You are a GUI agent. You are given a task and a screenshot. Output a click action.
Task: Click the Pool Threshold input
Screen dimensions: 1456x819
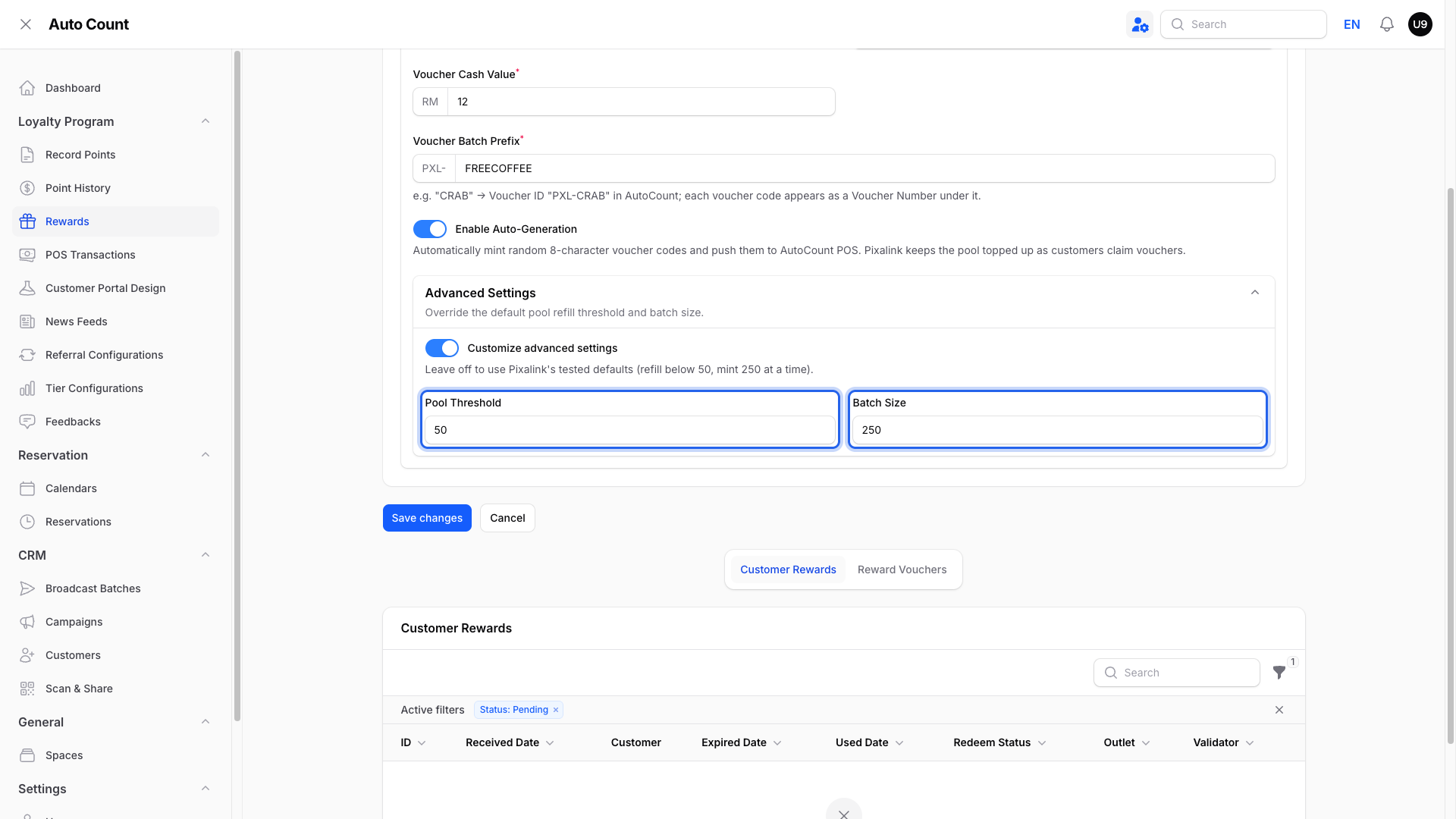[x=630, y=430]
